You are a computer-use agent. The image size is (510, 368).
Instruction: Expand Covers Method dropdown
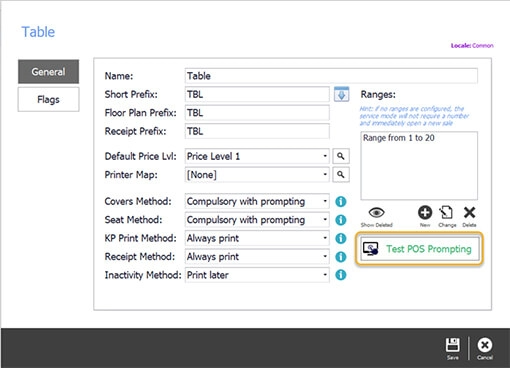pos(257,201)
